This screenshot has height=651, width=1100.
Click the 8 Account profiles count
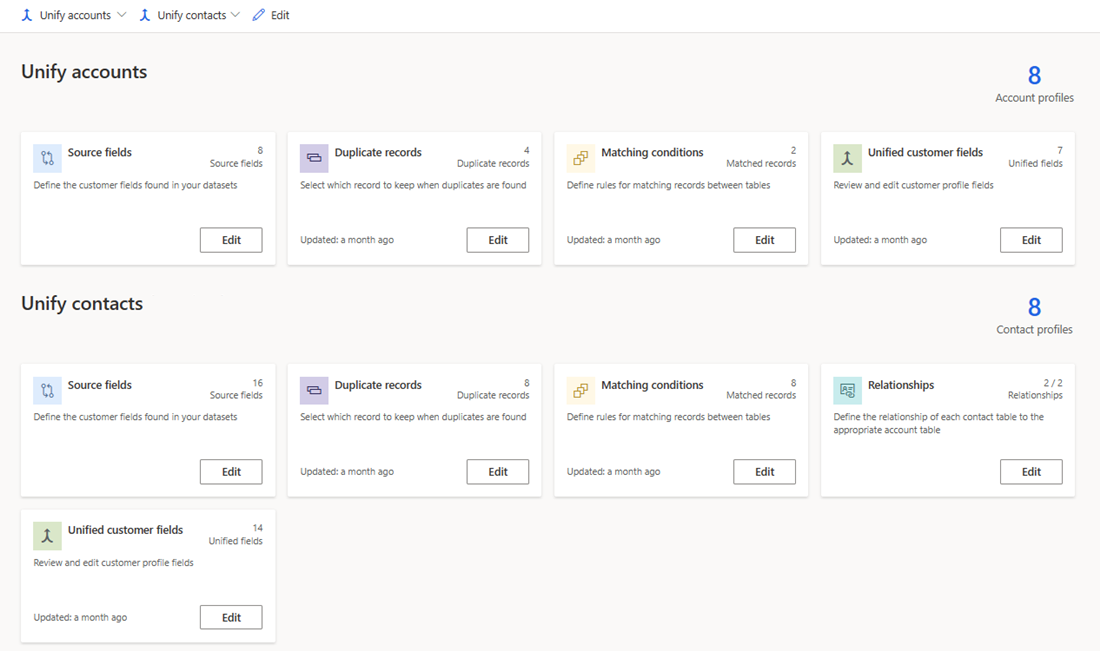click(x=1034, y=75)
